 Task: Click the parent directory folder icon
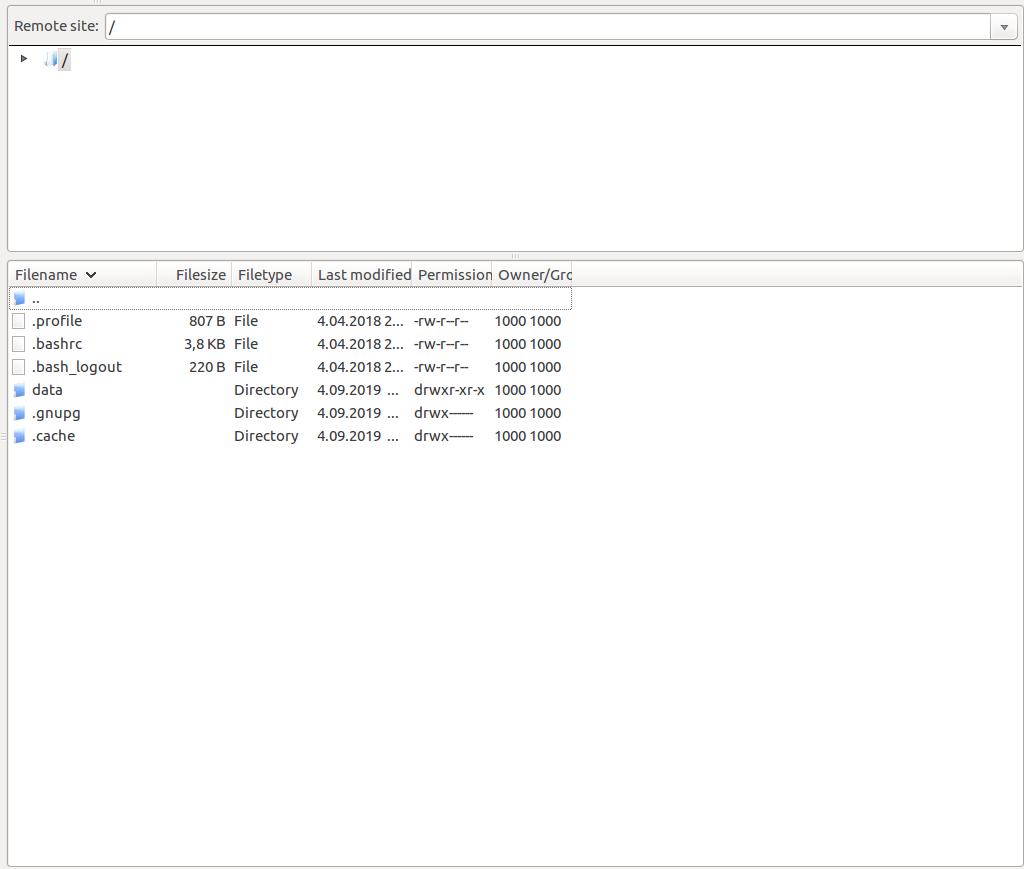coord(20,299)
